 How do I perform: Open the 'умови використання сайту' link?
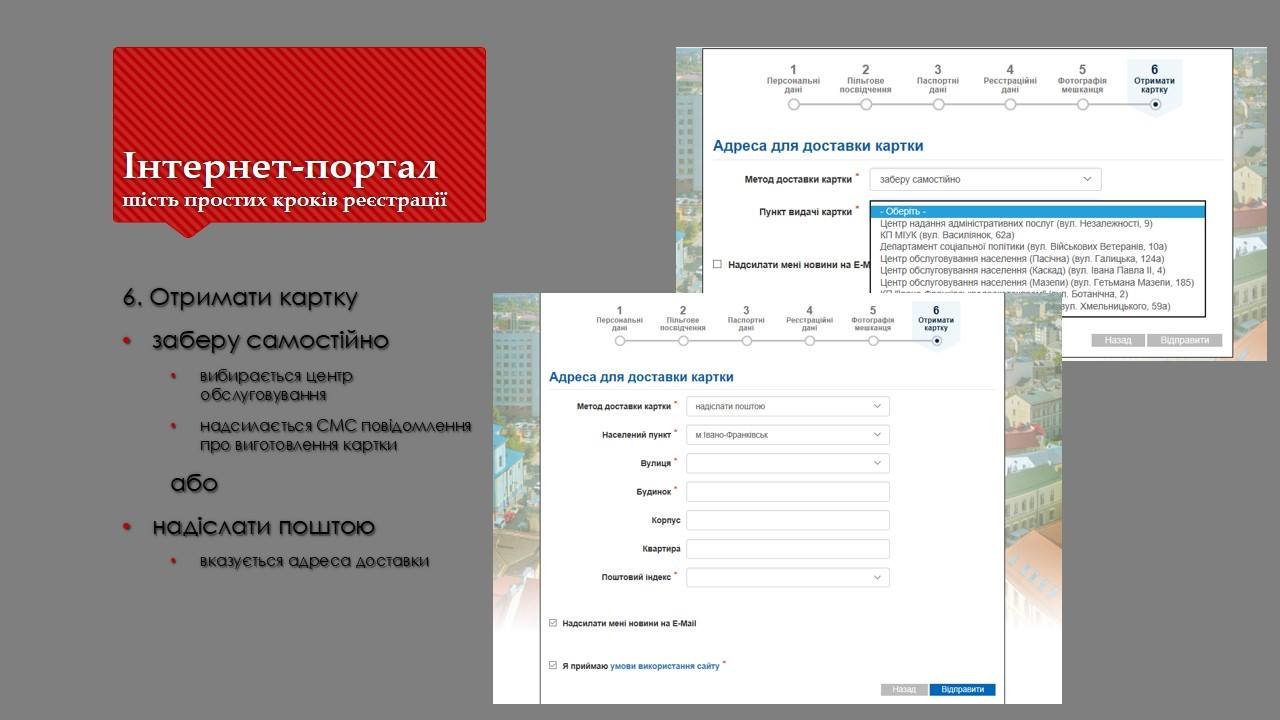click(665, 665)
